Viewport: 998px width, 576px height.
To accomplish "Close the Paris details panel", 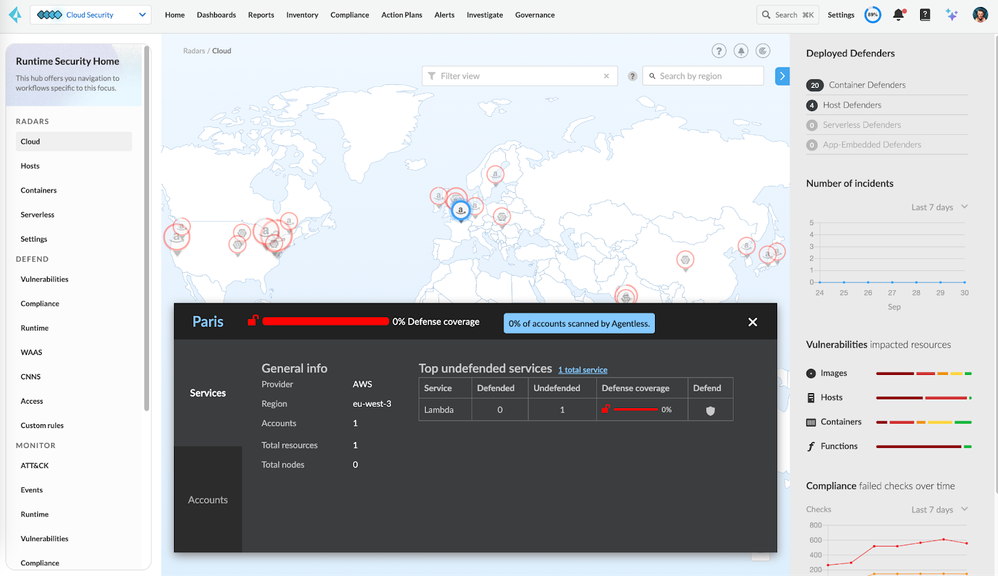I will coord(753,322).
